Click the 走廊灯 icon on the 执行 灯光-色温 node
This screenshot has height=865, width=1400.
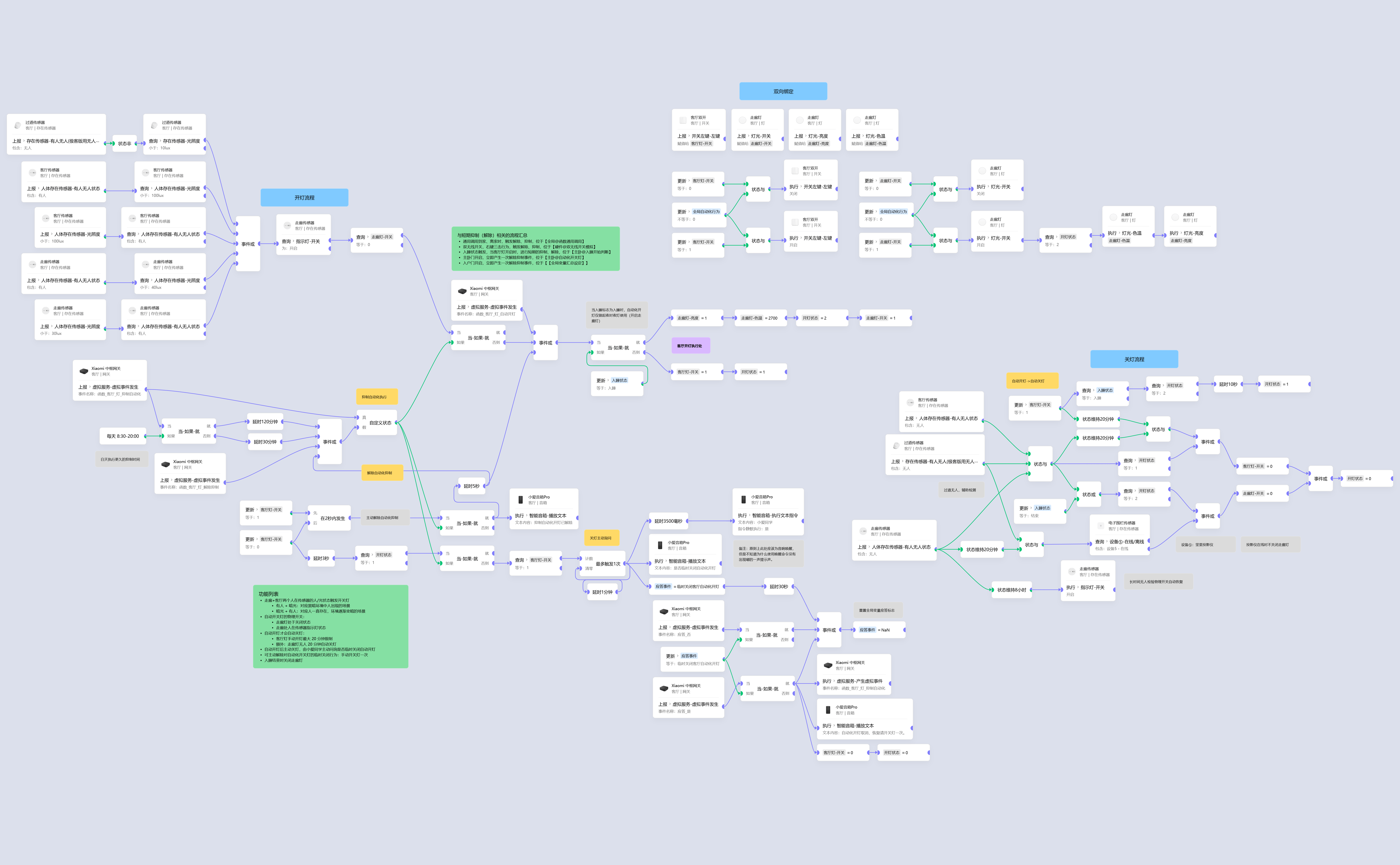coord(1113,217)
